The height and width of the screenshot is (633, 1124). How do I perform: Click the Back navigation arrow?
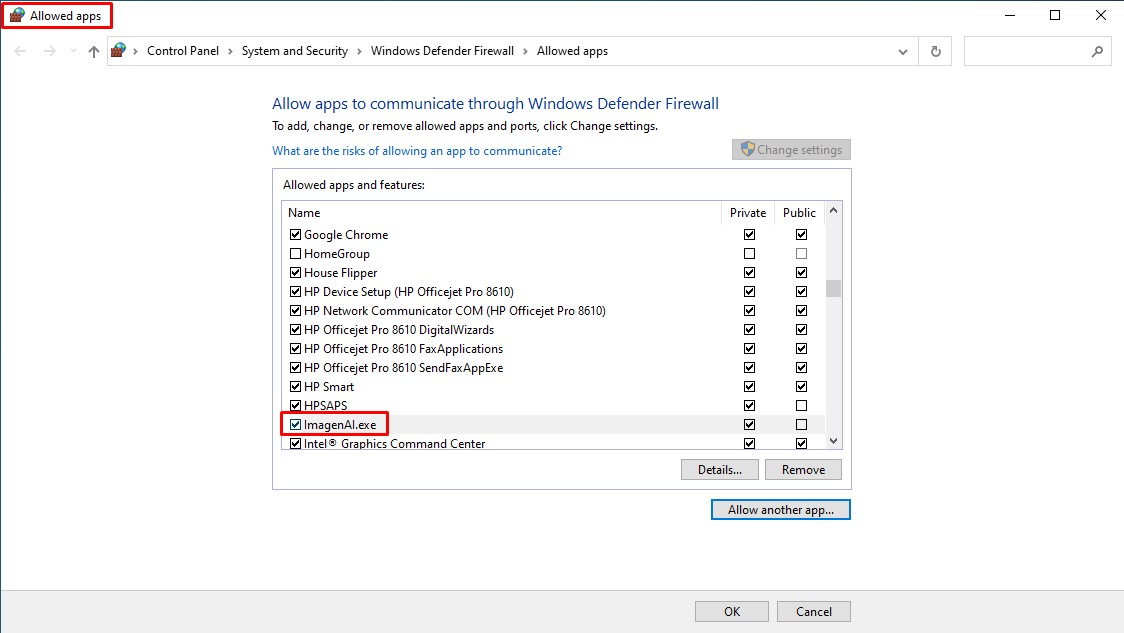point(20,51)
